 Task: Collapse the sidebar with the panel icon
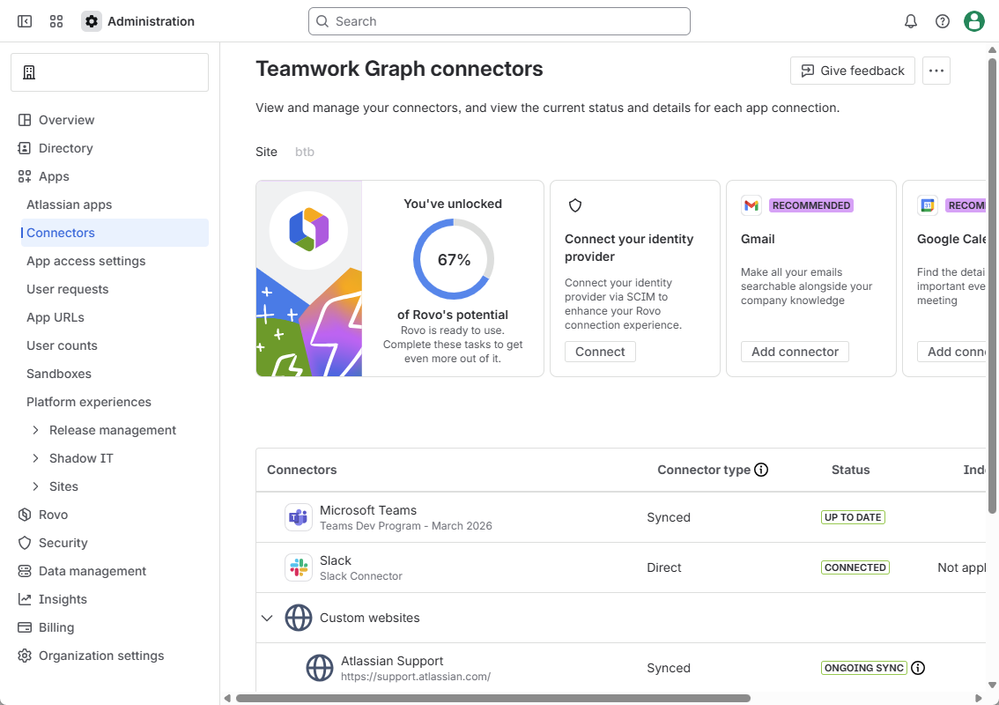coord(25,21)
